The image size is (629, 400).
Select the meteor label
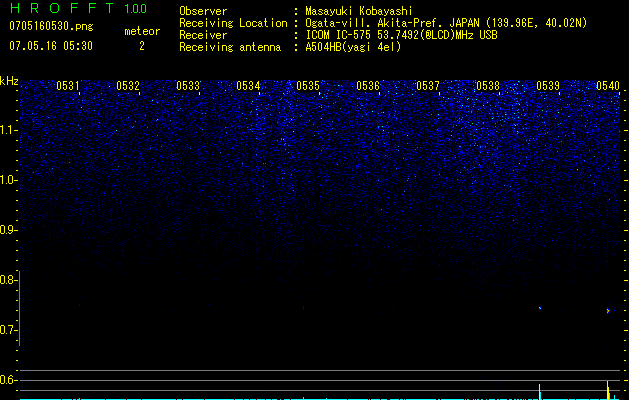(x=142, y=31)
